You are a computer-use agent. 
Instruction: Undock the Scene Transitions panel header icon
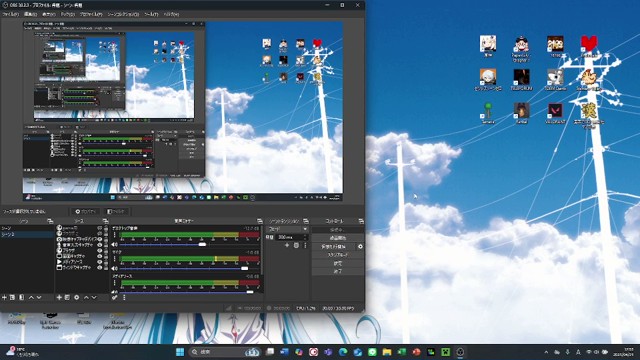pyautogui.click(x=306, y=221)
